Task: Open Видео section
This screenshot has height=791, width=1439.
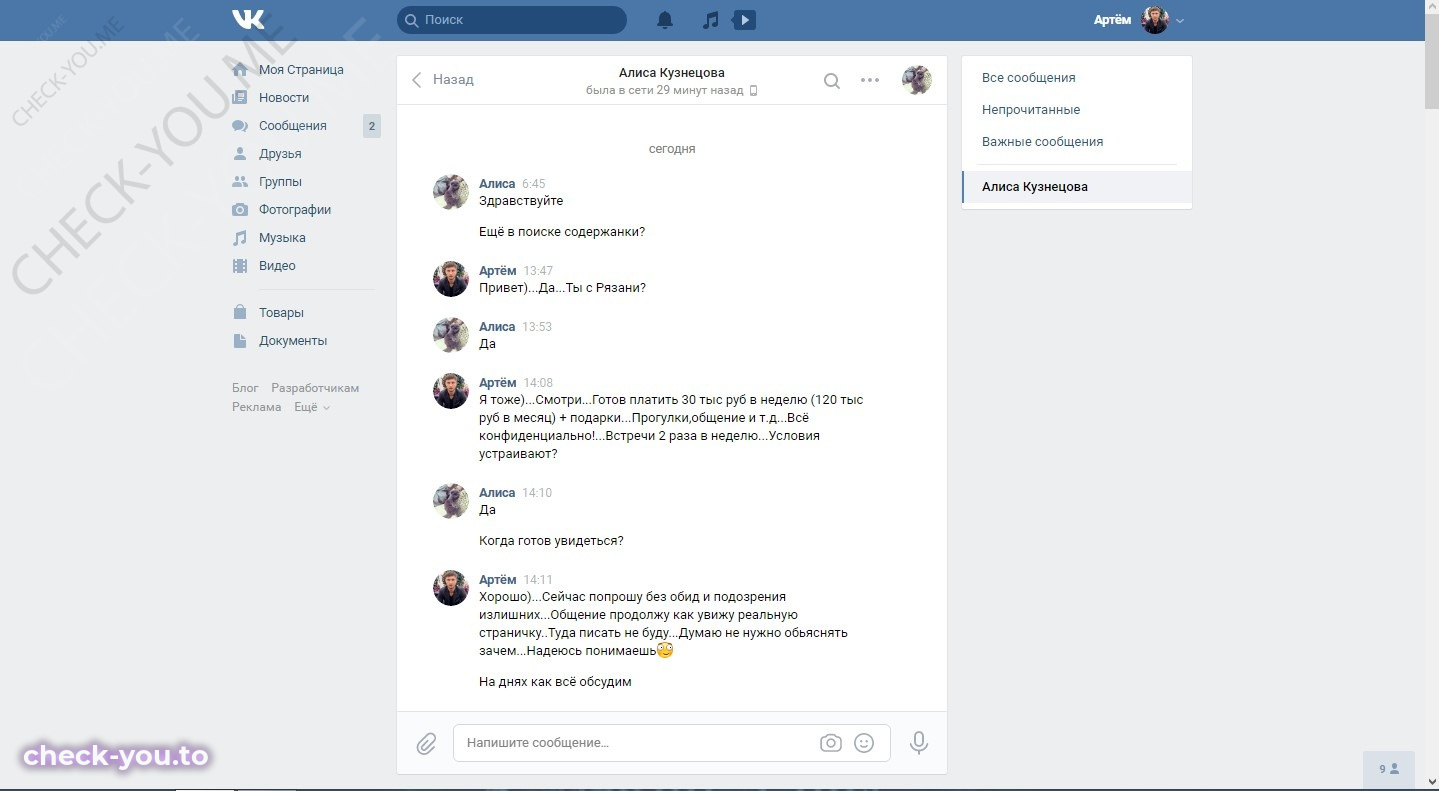Action: click(277, 266)
